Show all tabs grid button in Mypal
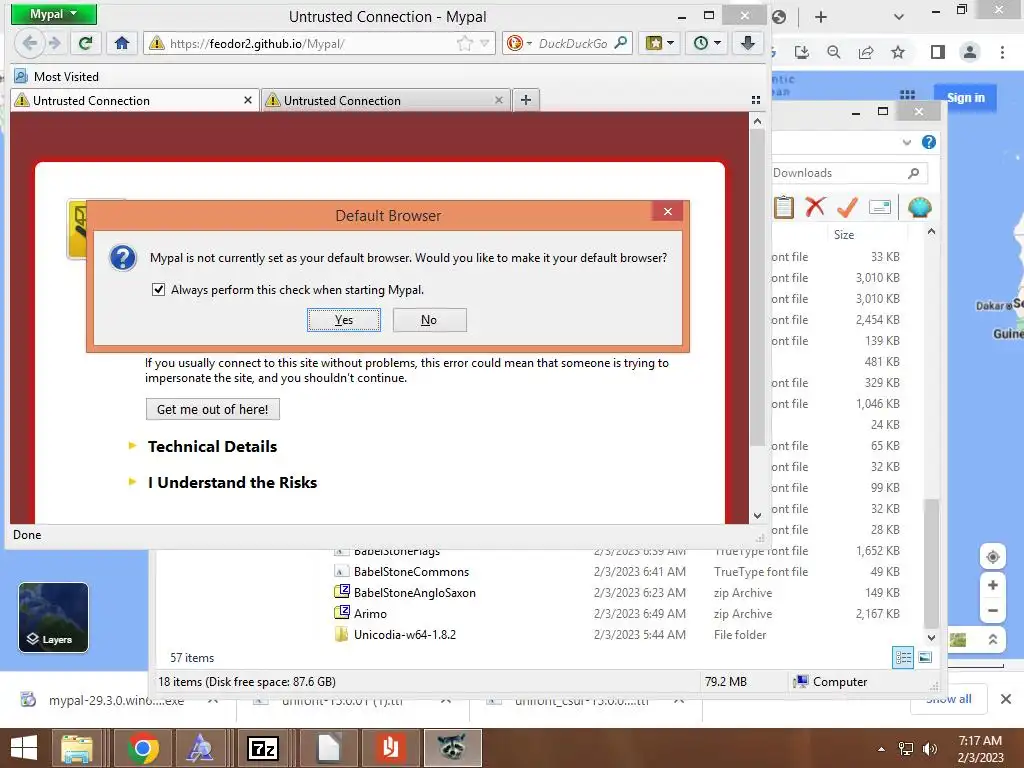 pyautogui.click(x=756, y=100)
